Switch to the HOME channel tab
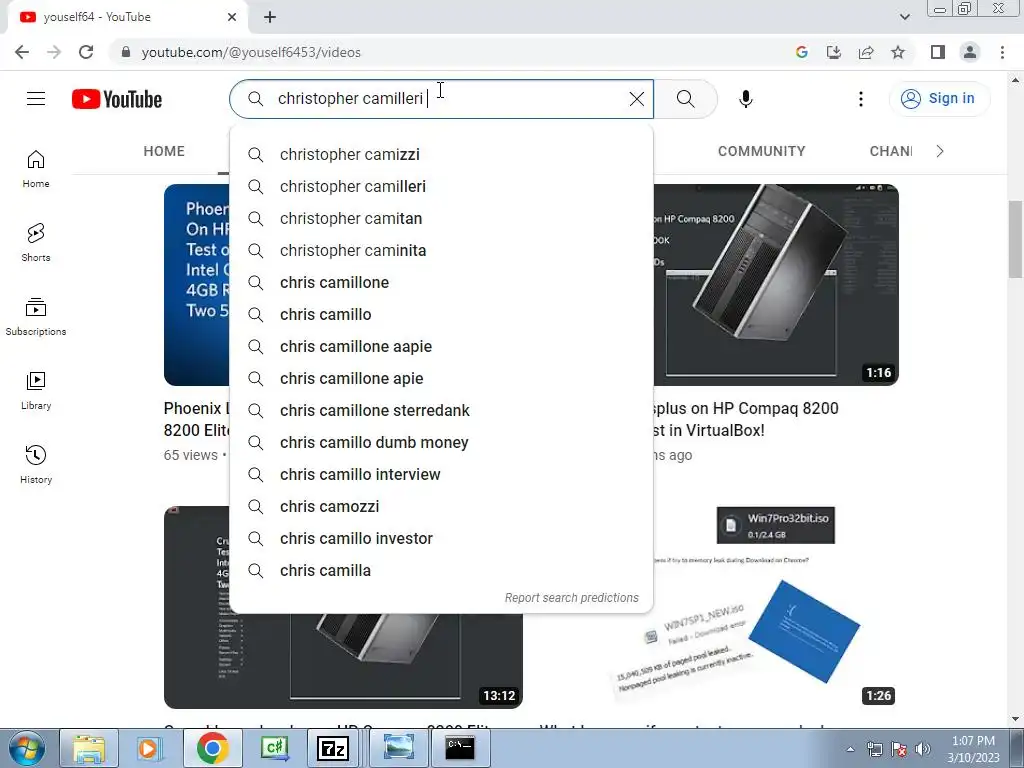The width and height of the screenshot is (1024, 768). (x=164, y=152)
